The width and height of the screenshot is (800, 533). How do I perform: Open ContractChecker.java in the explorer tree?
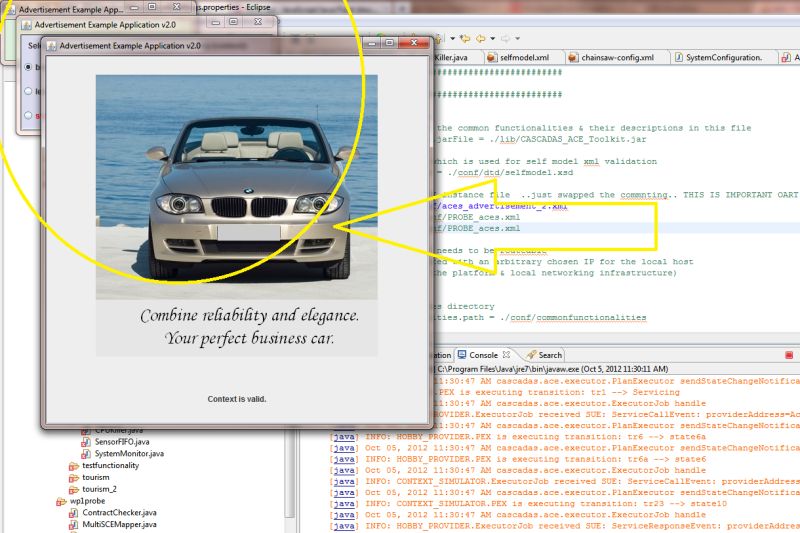pyautogui.click(x=119, y=513)
